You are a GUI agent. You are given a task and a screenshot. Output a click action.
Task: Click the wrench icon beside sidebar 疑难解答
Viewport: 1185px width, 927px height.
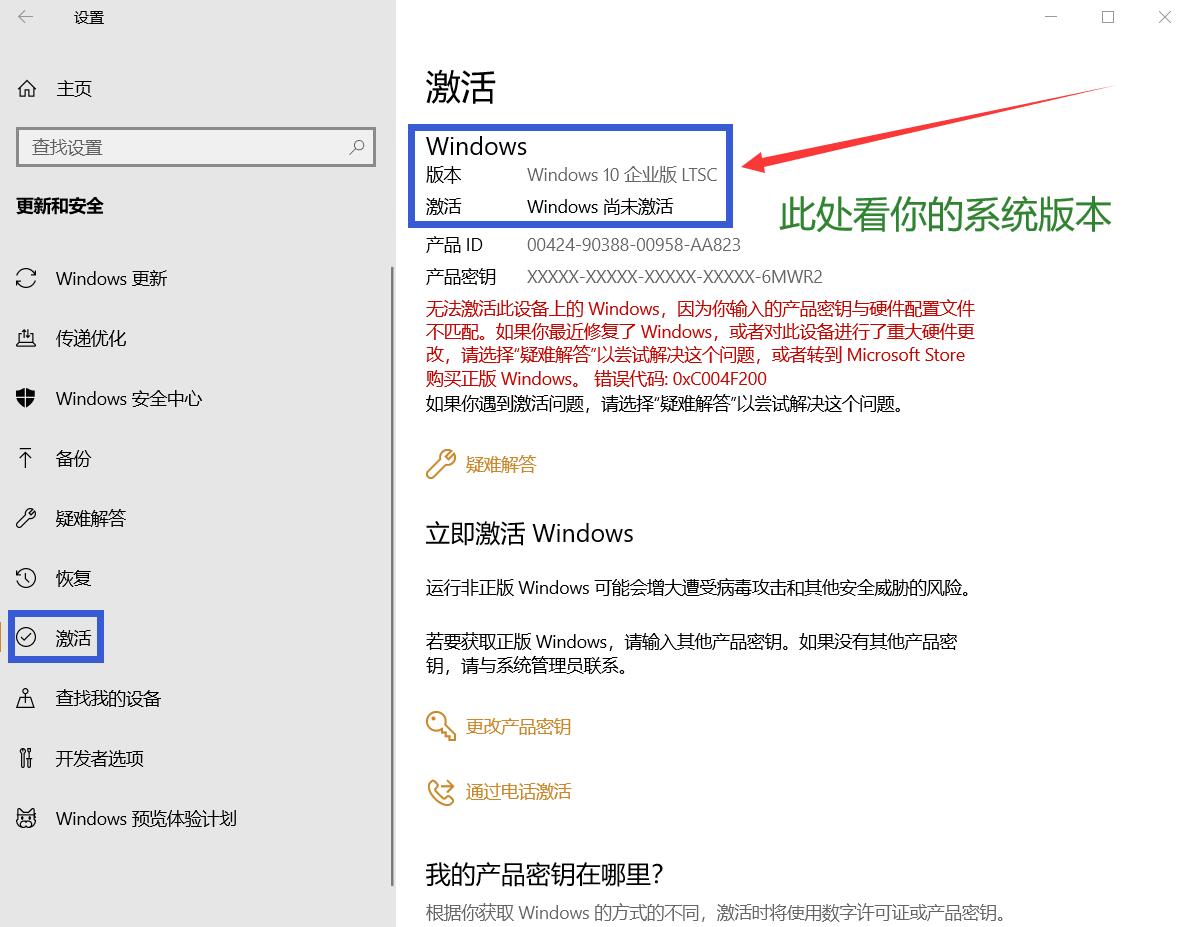[x=26, y=518]
